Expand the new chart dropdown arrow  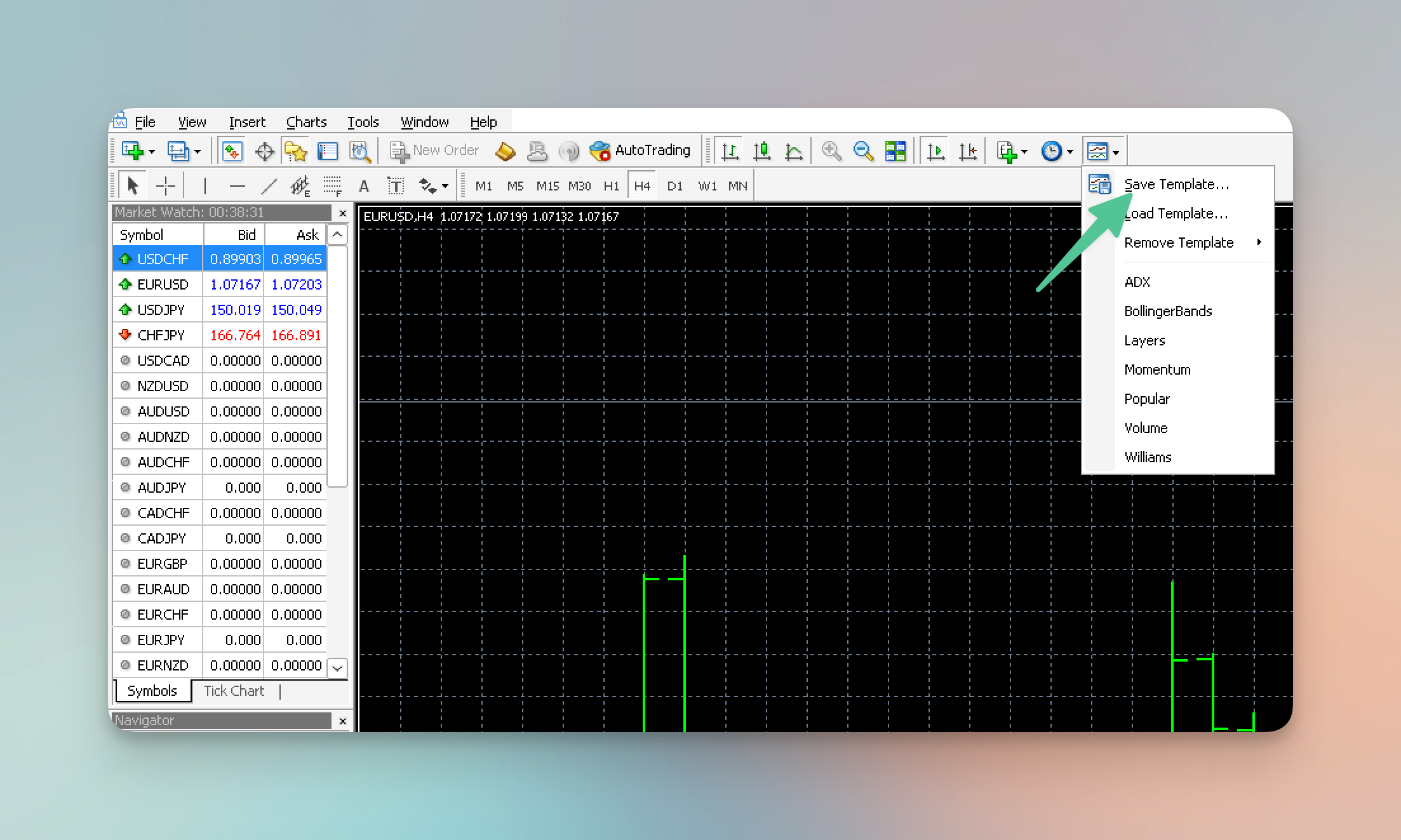click(152, 151)
